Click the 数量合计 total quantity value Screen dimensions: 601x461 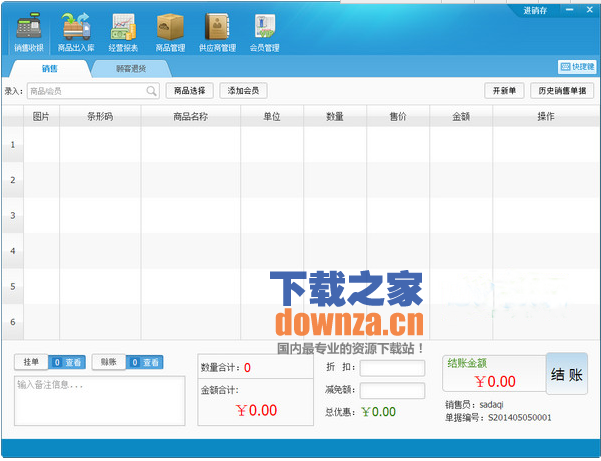(x=247, y=368)
